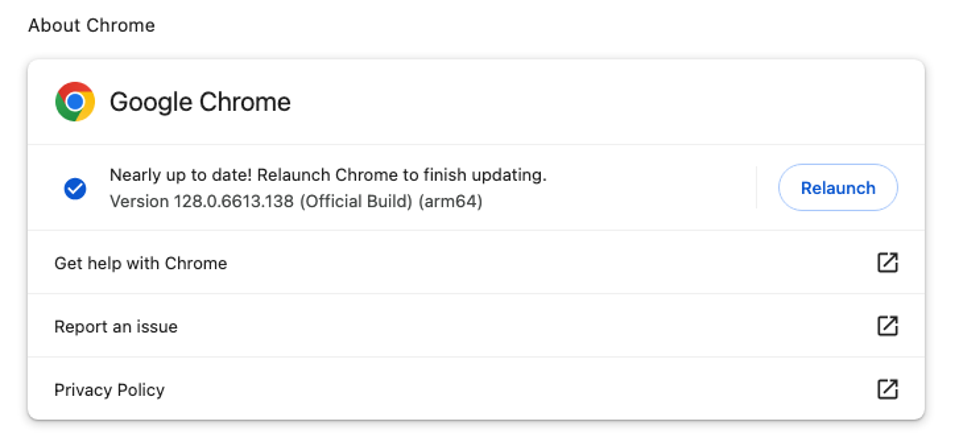Click the blue update checkmark icon
This screenshot has height=446, width=959.
click(75, 188)
